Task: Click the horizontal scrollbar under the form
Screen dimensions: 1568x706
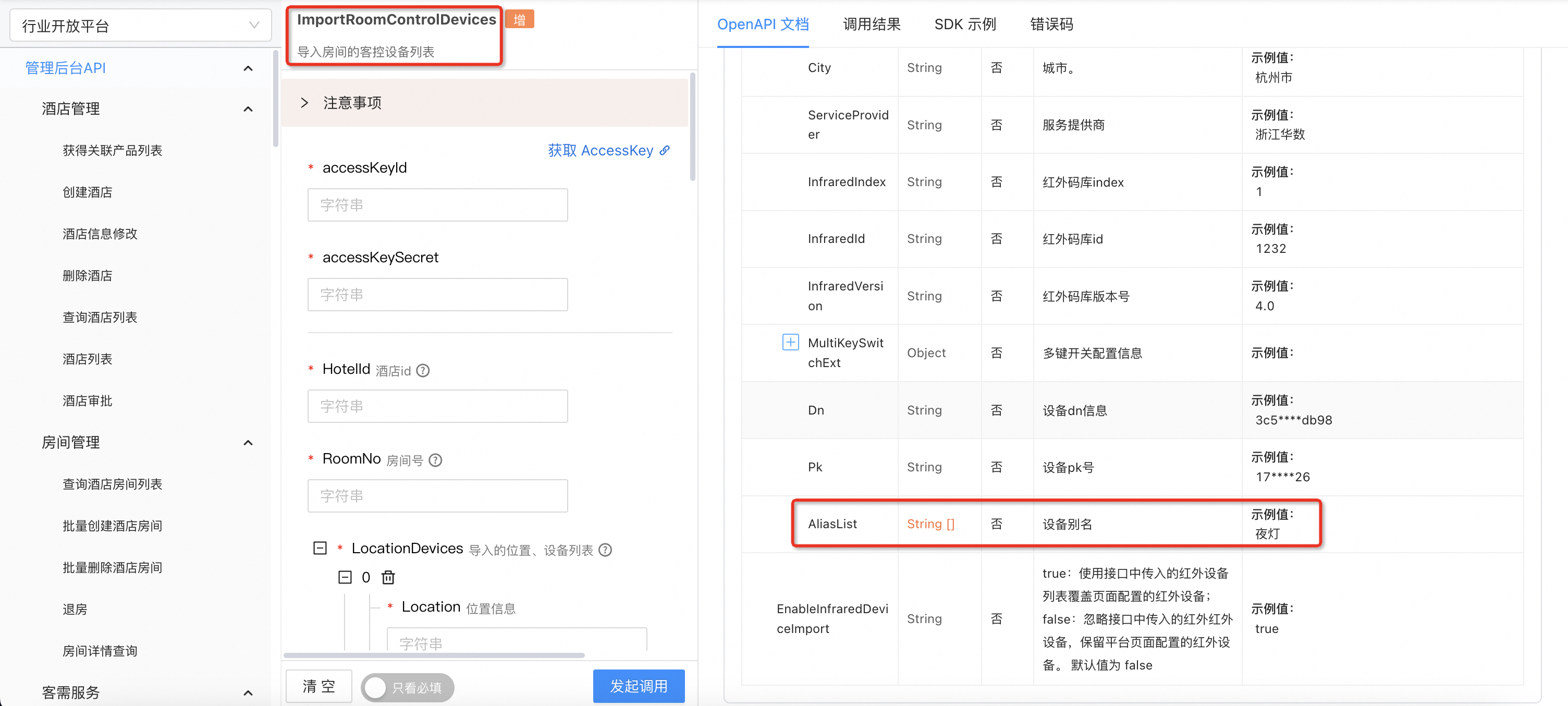Action: (x=434, y=655)
